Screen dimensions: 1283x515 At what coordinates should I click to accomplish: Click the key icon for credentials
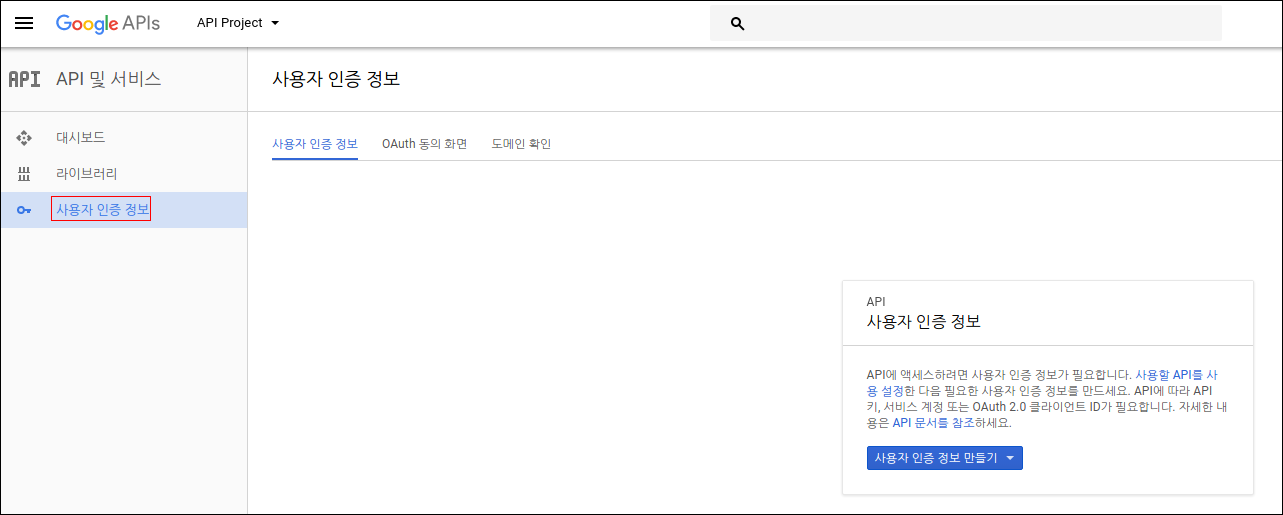coord(25,210)
